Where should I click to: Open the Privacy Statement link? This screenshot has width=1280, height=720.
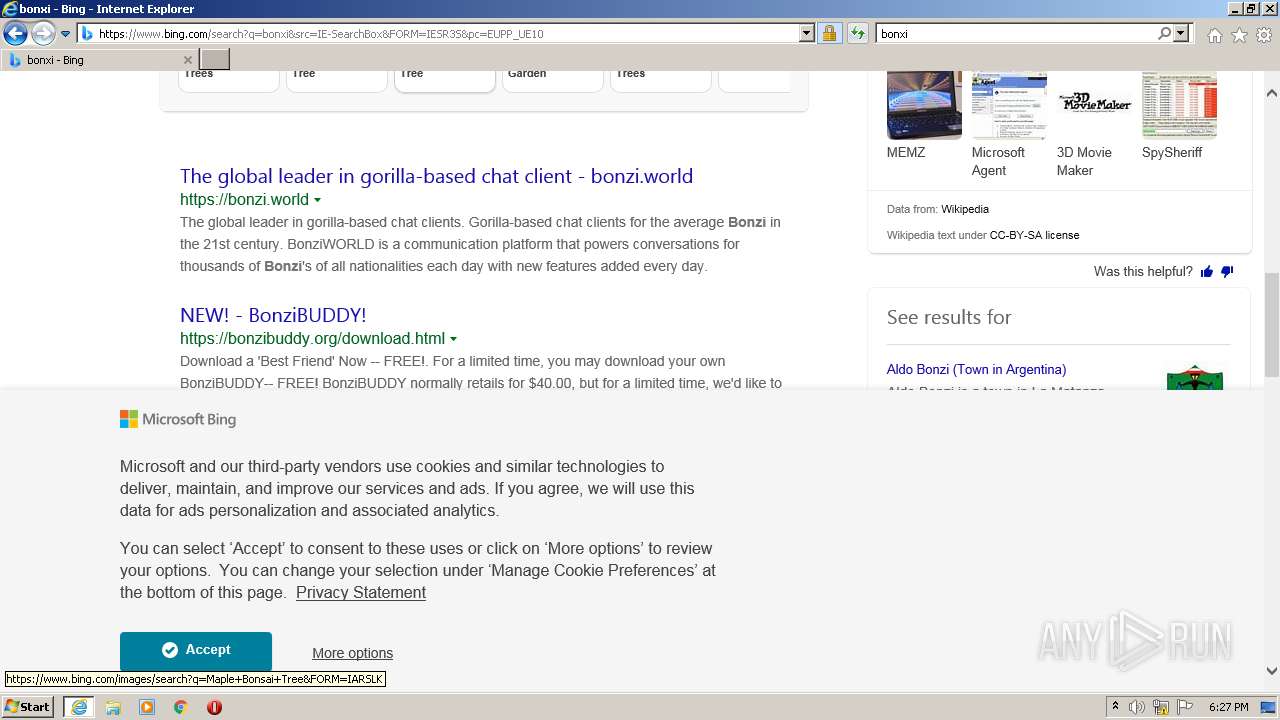coord(361,593)
